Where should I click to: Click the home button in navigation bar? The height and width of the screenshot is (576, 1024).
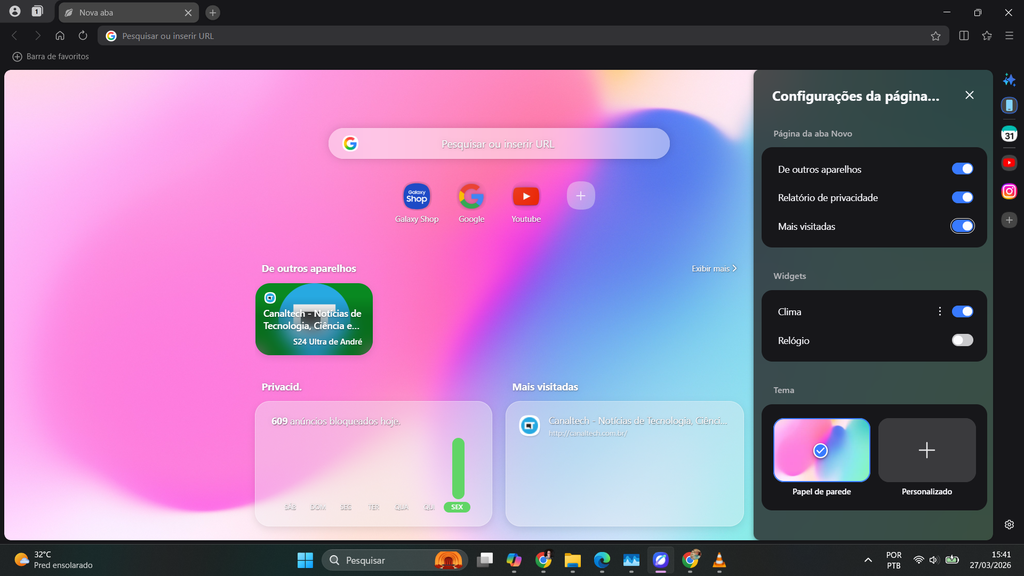[60, 36]
